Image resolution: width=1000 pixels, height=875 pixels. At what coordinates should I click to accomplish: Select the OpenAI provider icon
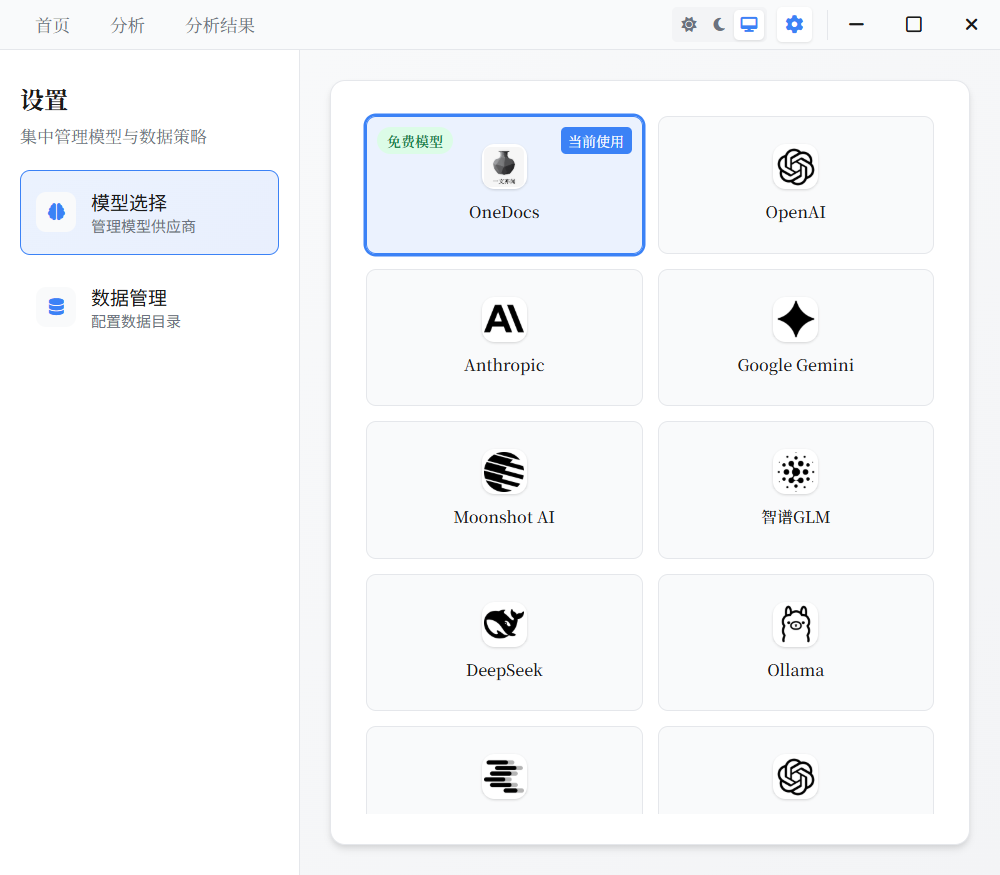click(795, 167)
